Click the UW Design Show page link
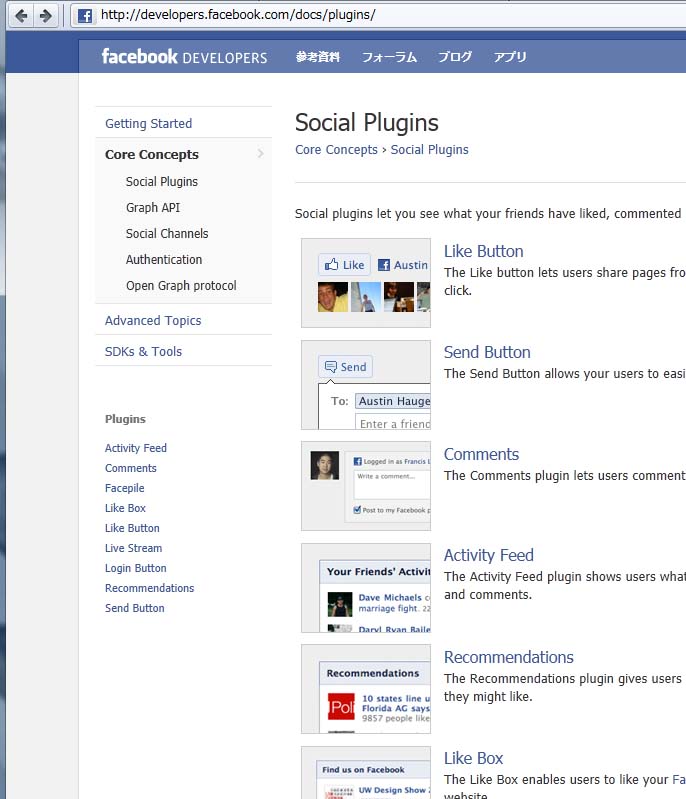This screenshot has height=799, width=686. 394,790
